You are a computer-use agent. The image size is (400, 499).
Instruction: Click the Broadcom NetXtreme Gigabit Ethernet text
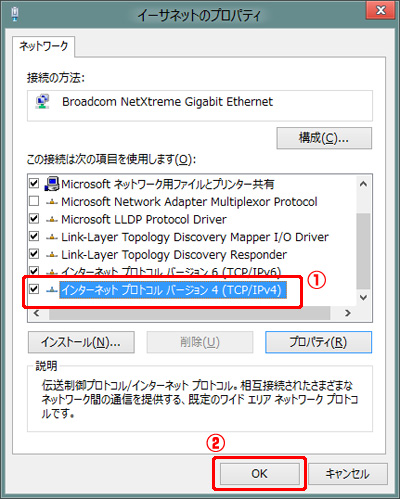click(167, 102)
